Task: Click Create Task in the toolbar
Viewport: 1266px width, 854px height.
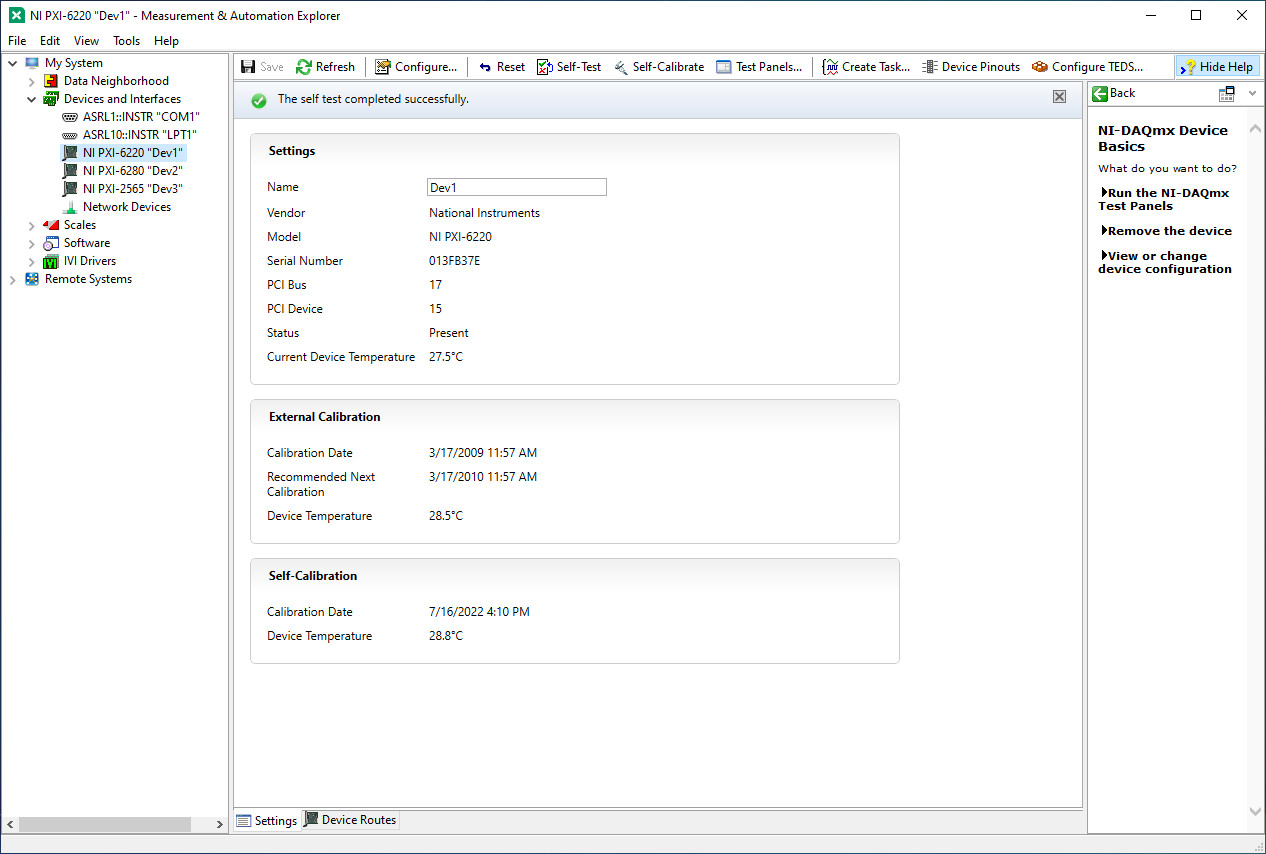Action: pyautogui.click(x=866, y=67)
